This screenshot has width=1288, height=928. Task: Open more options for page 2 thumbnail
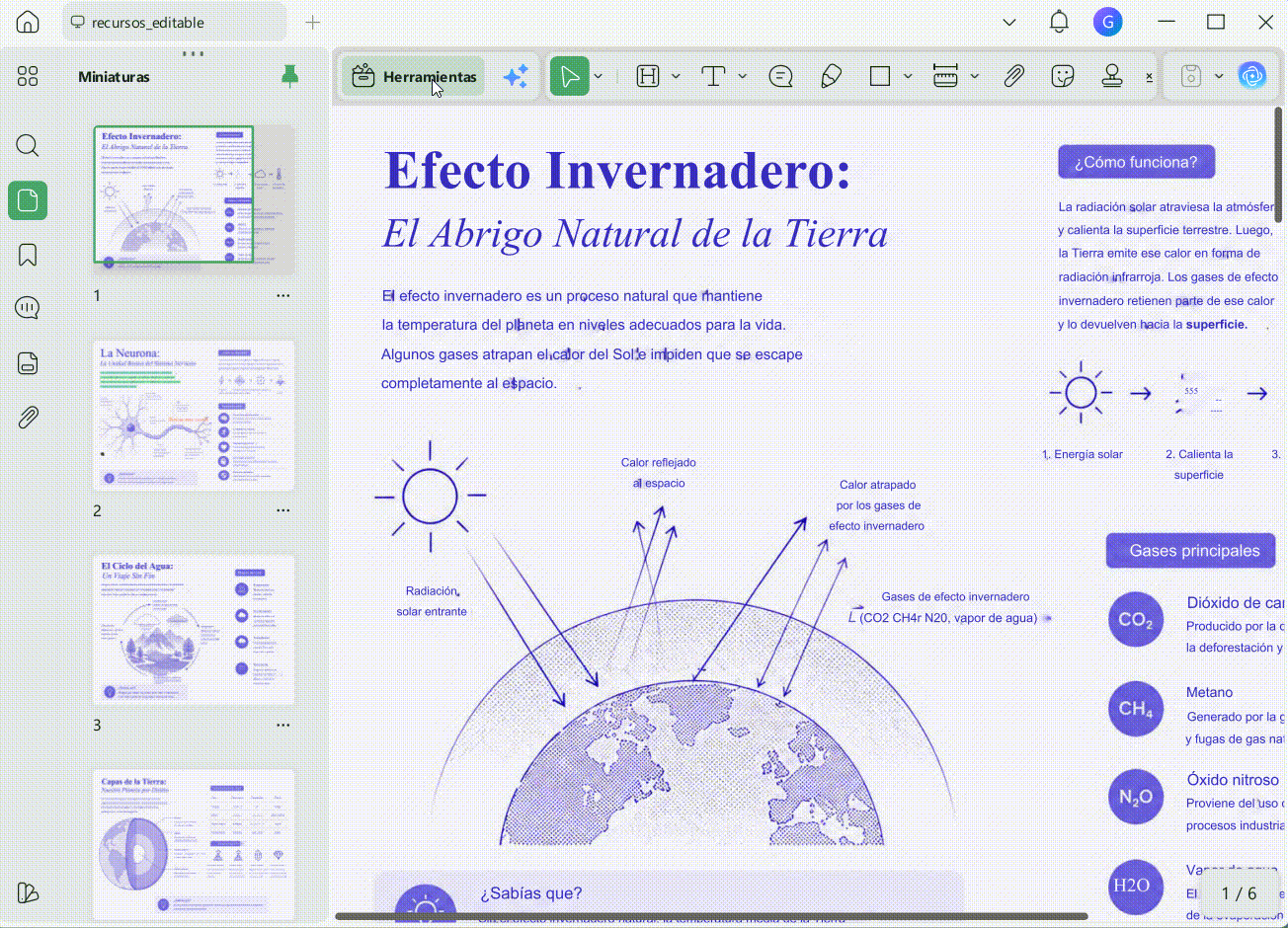coord(283,510)
